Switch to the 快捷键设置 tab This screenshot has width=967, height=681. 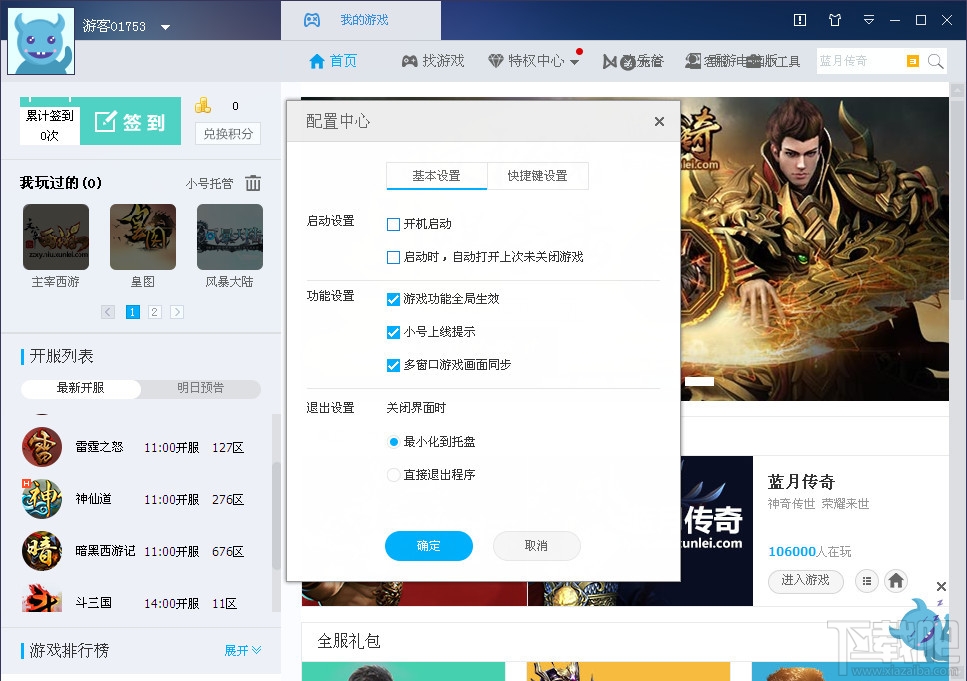click(537, 176)
